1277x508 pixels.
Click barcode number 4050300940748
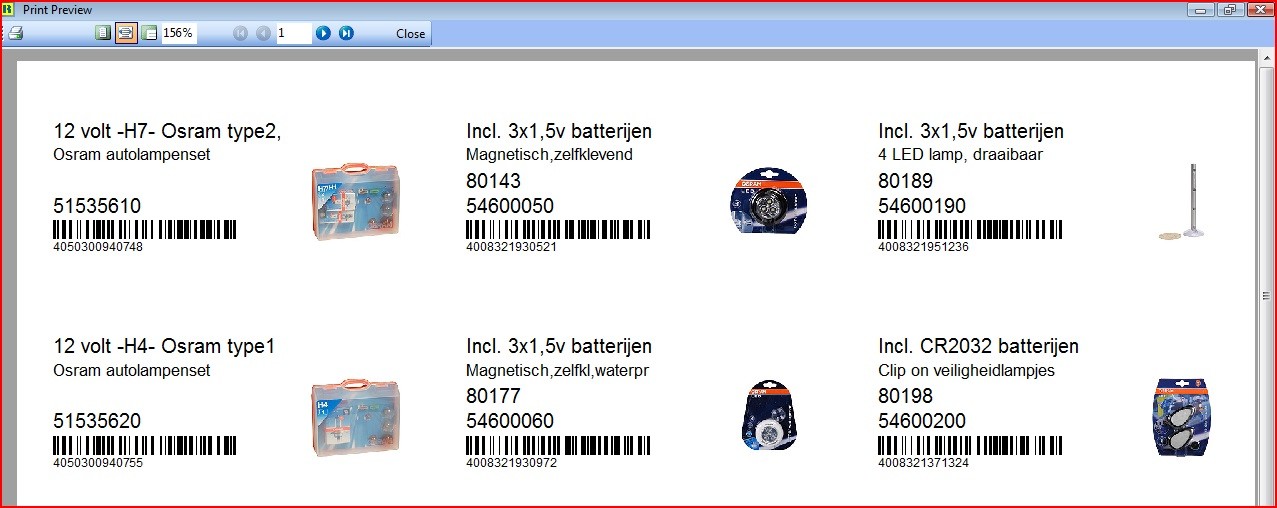(x=98, y=247)
